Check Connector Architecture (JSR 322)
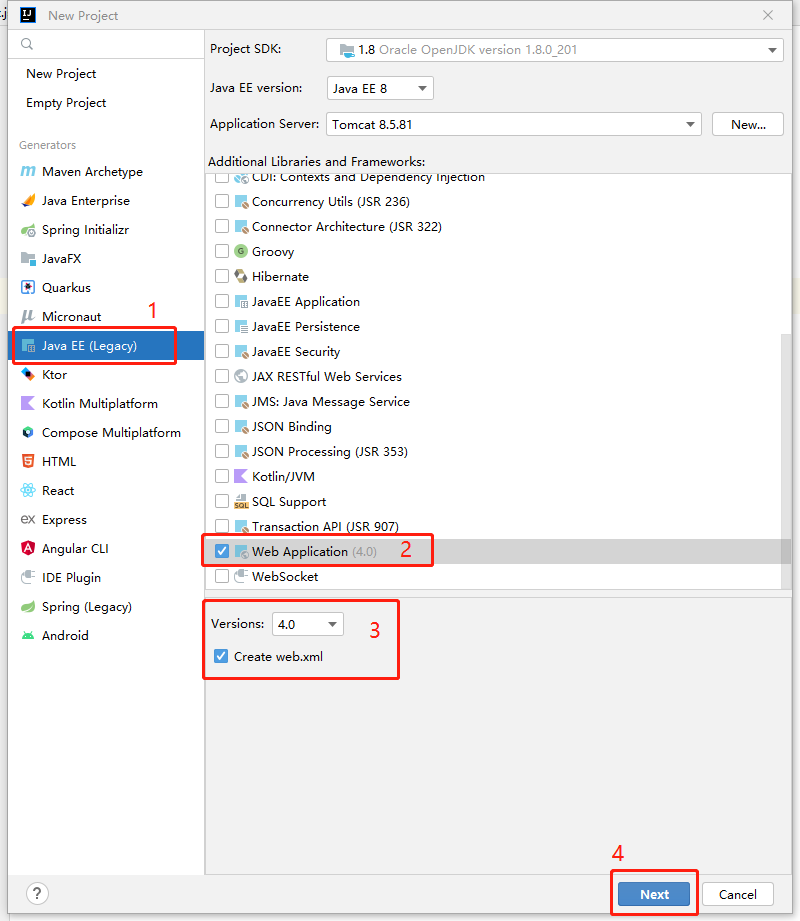The image size is (800, 921). point(222,226)
